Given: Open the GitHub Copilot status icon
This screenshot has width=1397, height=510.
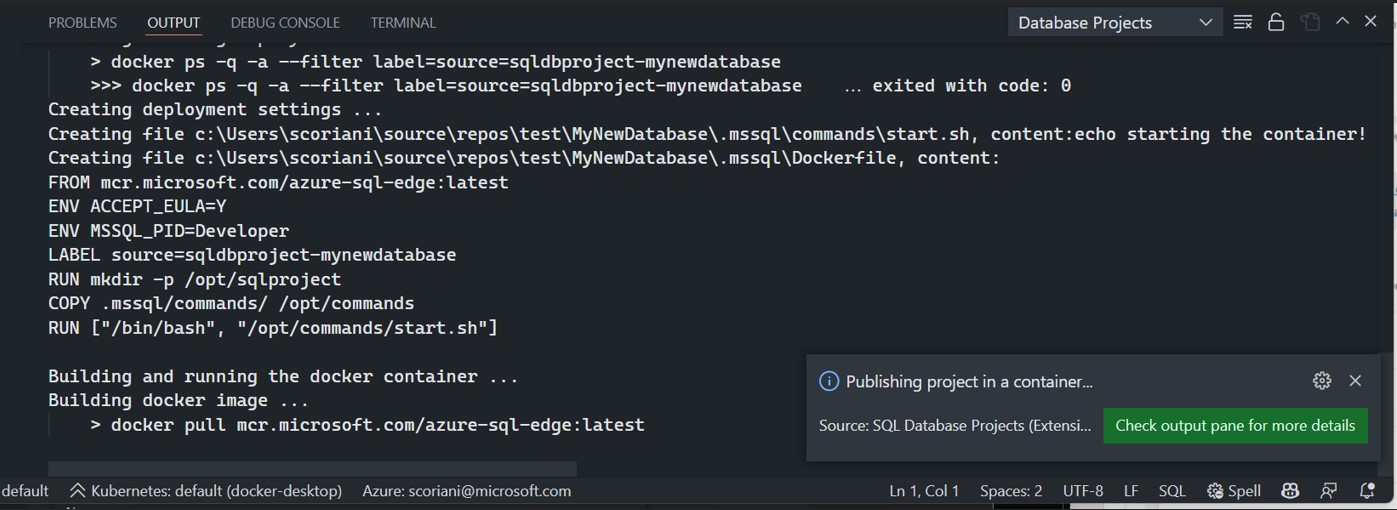Looking at the screenshot, I should pos(1290,491).
